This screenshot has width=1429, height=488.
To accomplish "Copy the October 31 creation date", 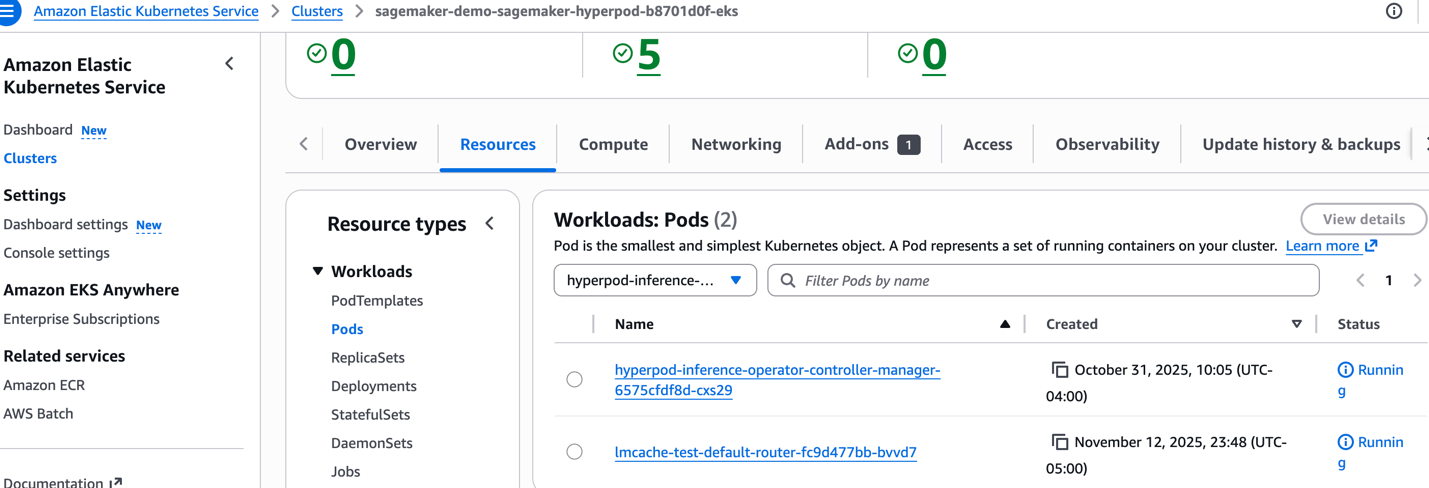I will coord(1060,370).
